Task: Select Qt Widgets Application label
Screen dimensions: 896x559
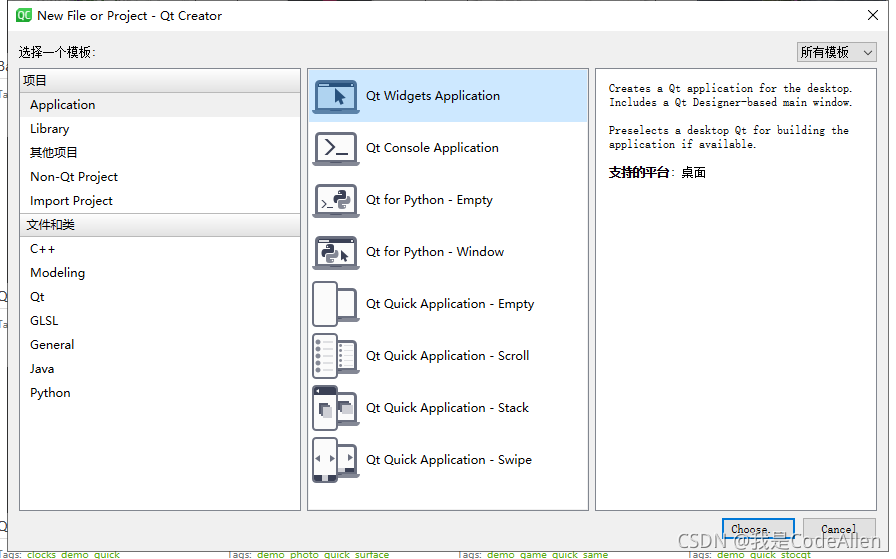Action: 433,96
